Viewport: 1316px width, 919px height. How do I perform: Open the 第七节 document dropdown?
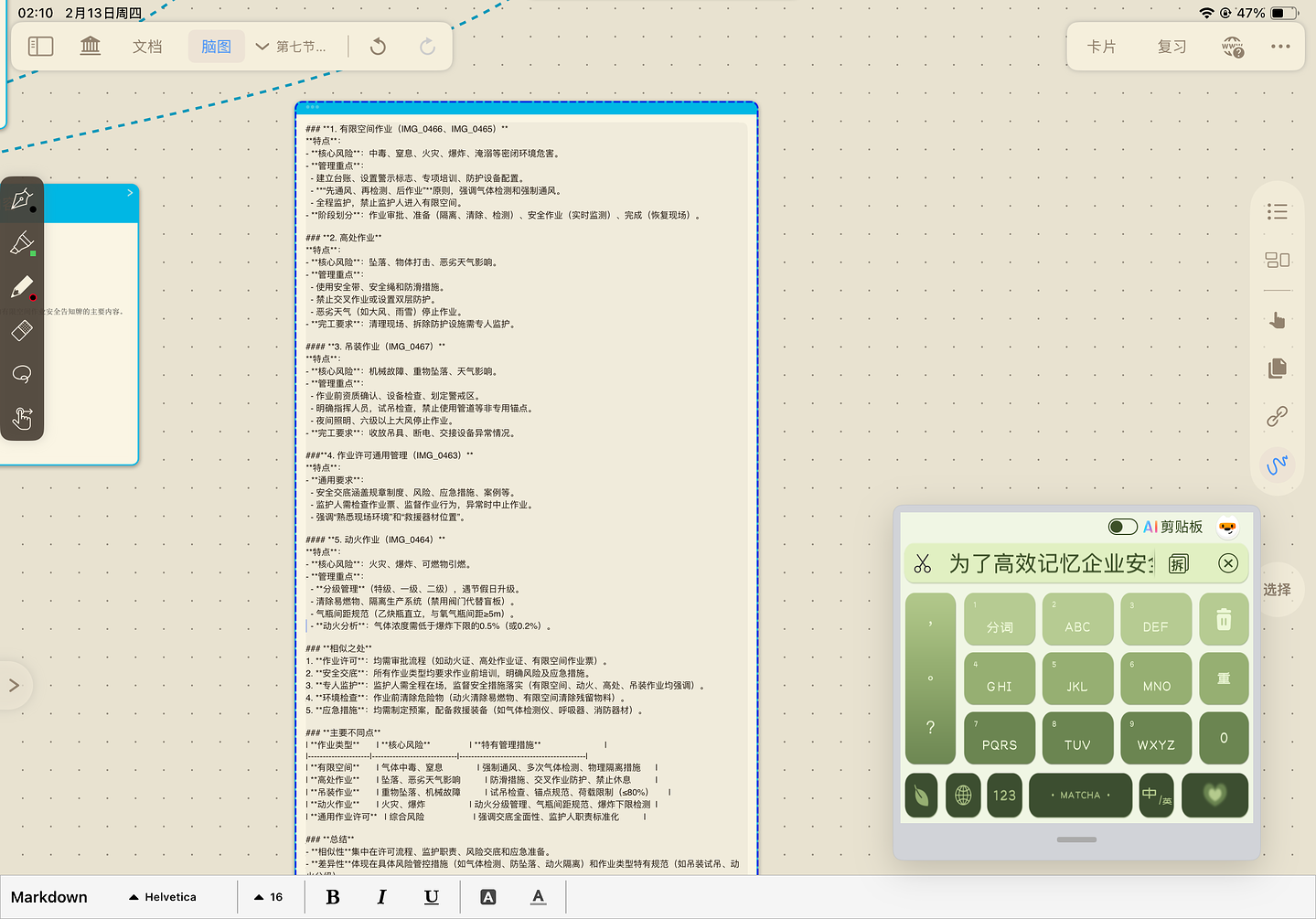[290, 47]
